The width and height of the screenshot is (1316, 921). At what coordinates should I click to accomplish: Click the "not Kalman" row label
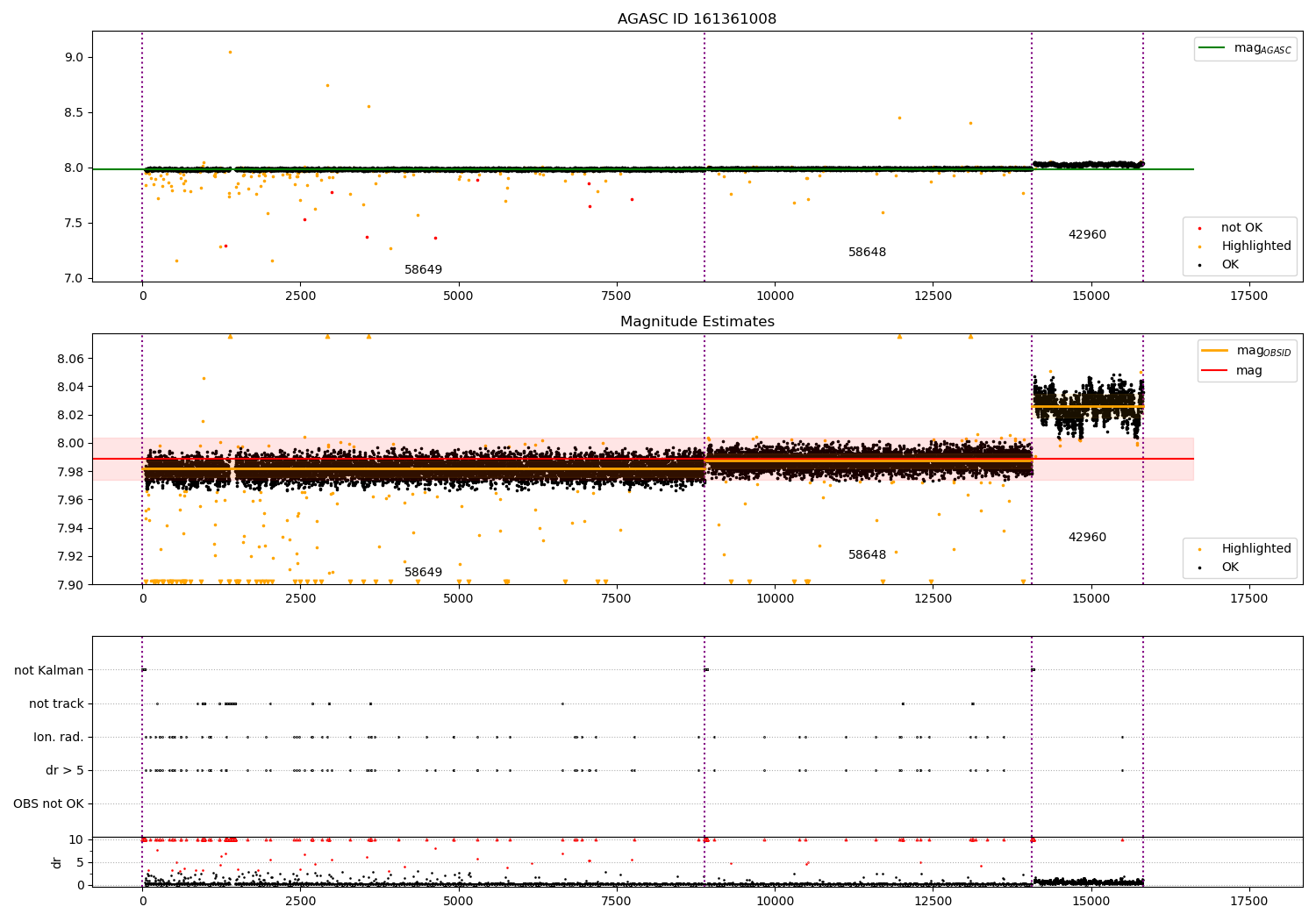(x=49, y=671)
